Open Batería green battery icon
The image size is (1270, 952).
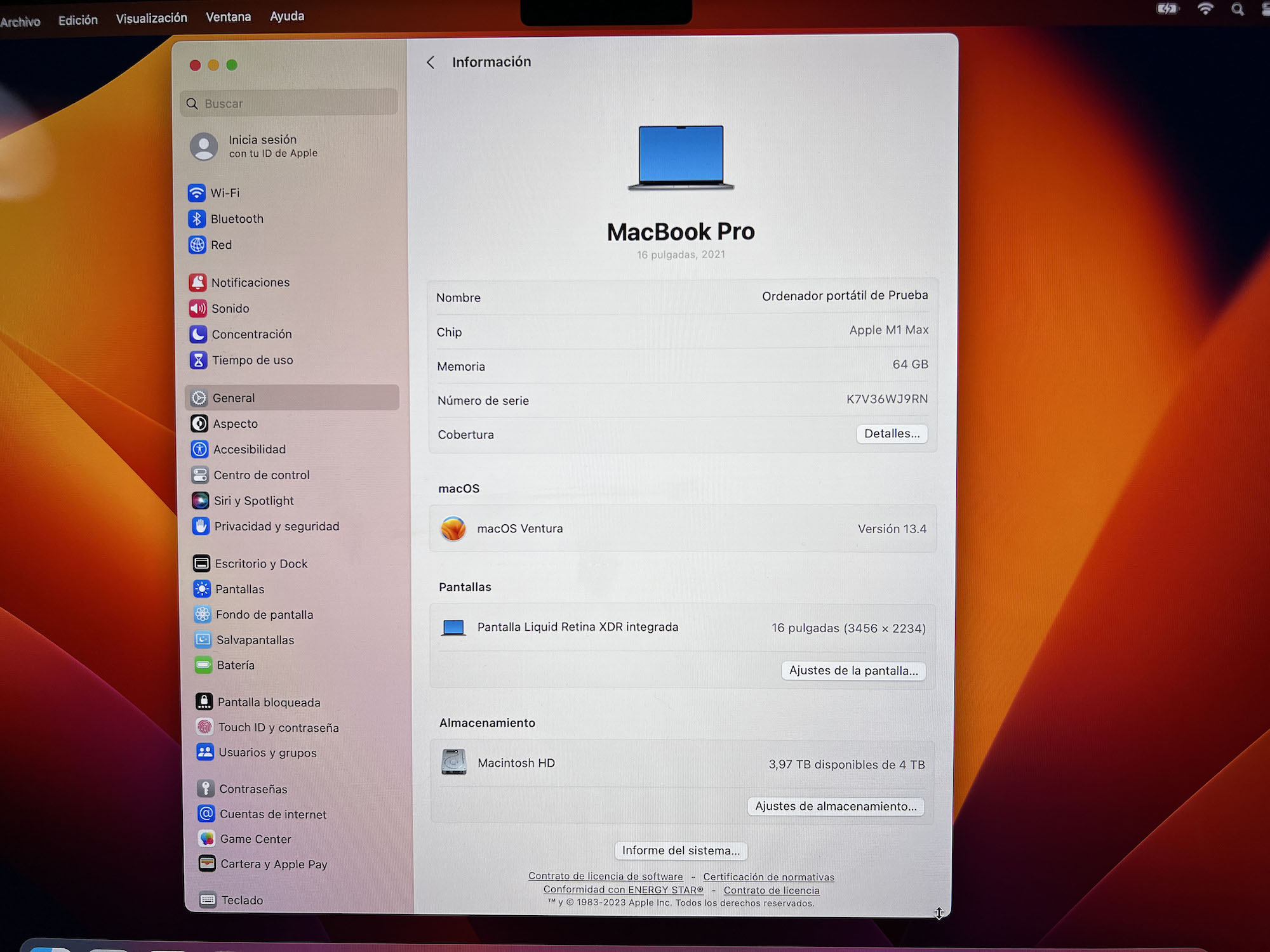203,665
